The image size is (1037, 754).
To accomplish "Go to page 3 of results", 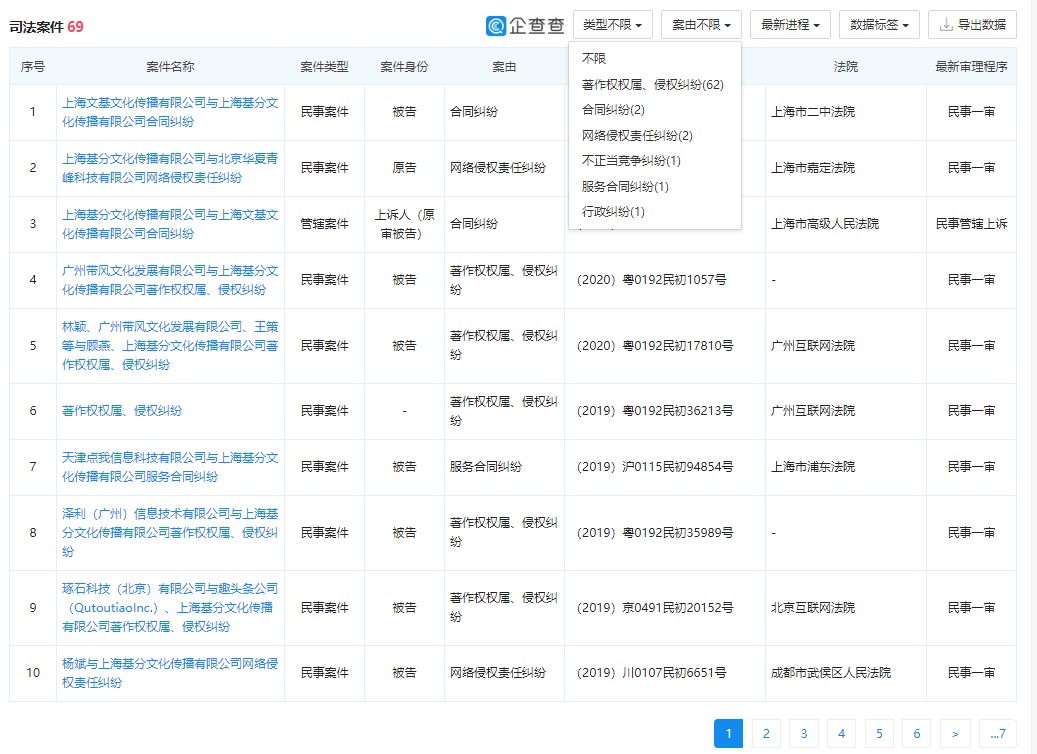I will [x=804, y=733].
